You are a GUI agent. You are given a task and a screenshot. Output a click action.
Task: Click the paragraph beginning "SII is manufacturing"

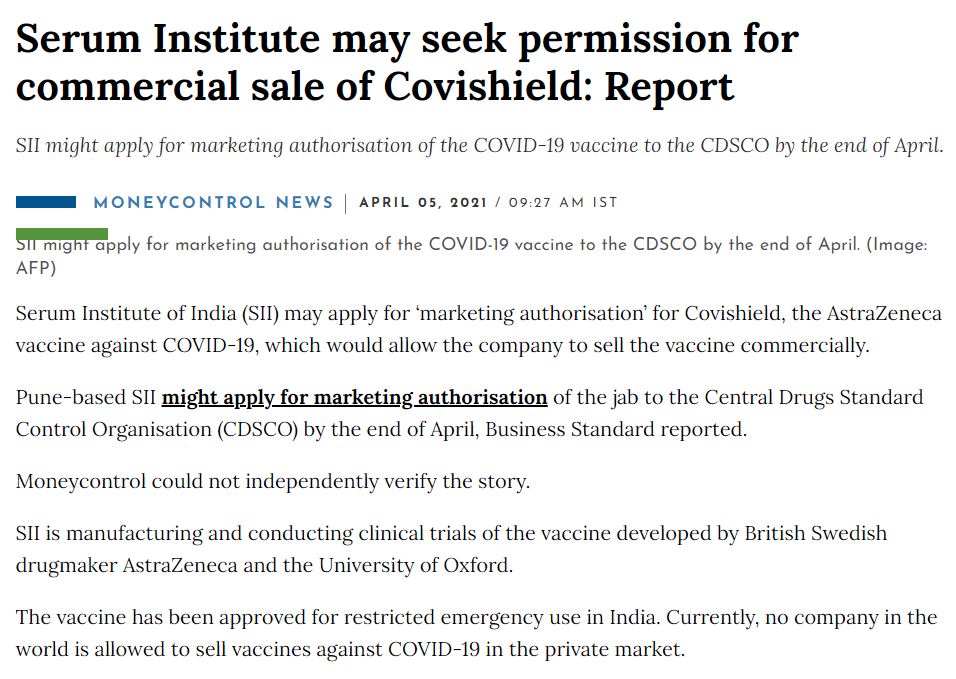[451, 549]
